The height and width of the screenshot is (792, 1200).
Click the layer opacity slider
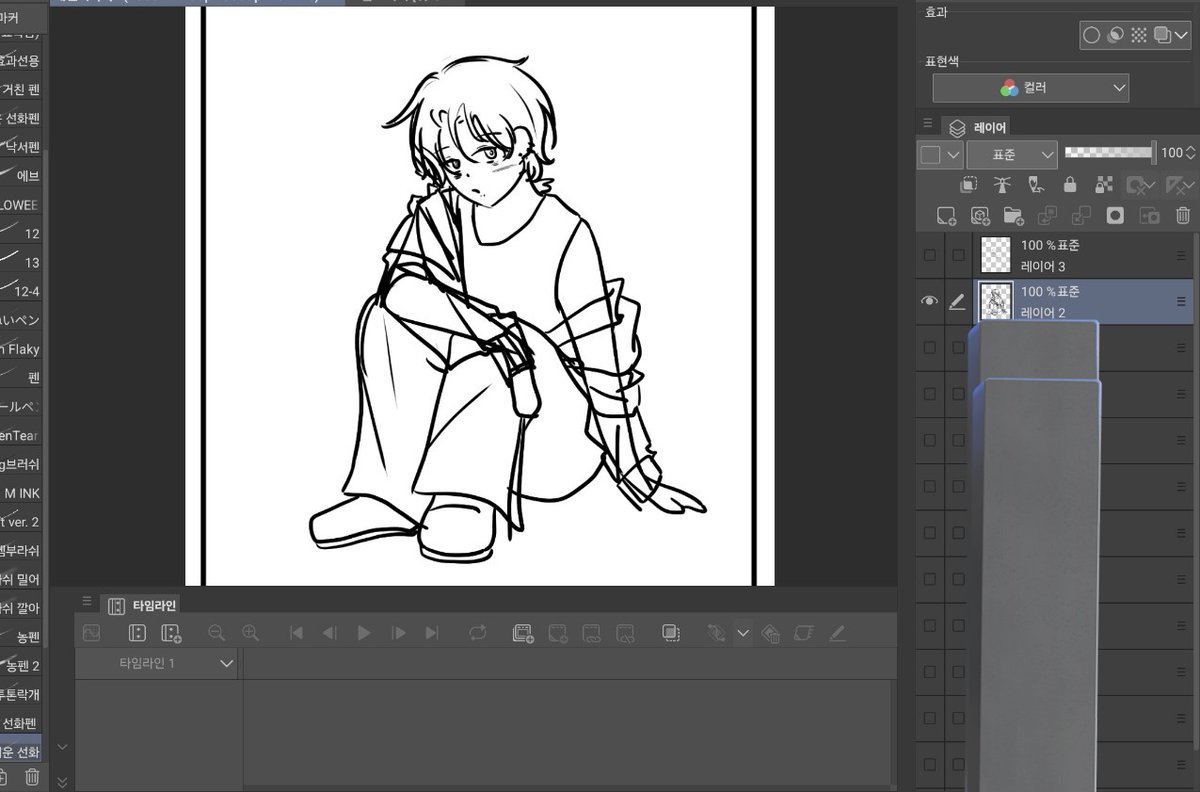click(1108, 153)
